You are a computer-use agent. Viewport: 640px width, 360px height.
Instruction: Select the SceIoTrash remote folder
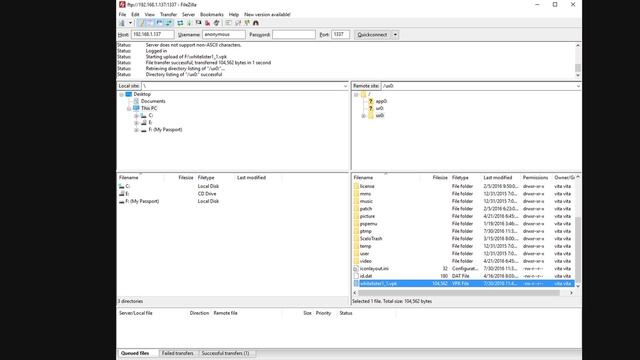click(x=371, y=238)
